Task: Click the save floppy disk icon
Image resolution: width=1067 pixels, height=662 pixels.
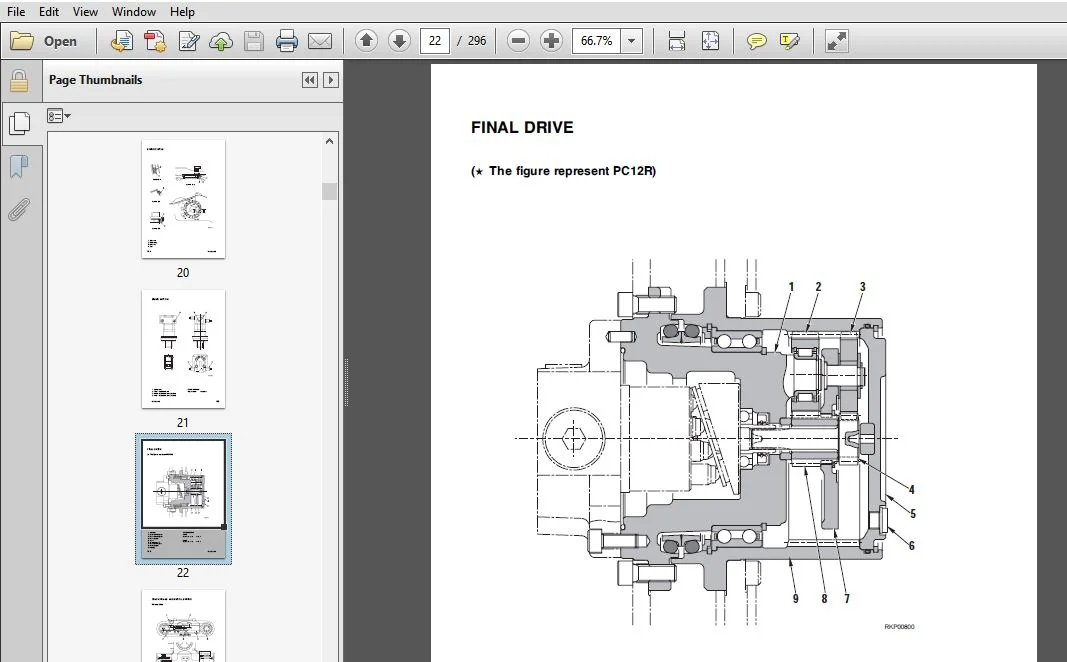Action: (254, 42)
